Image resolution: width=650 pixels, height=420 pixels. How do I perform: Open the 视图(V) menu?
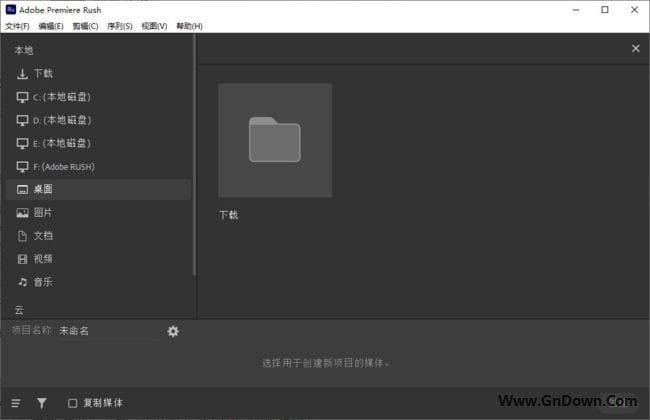coord(154,26)
